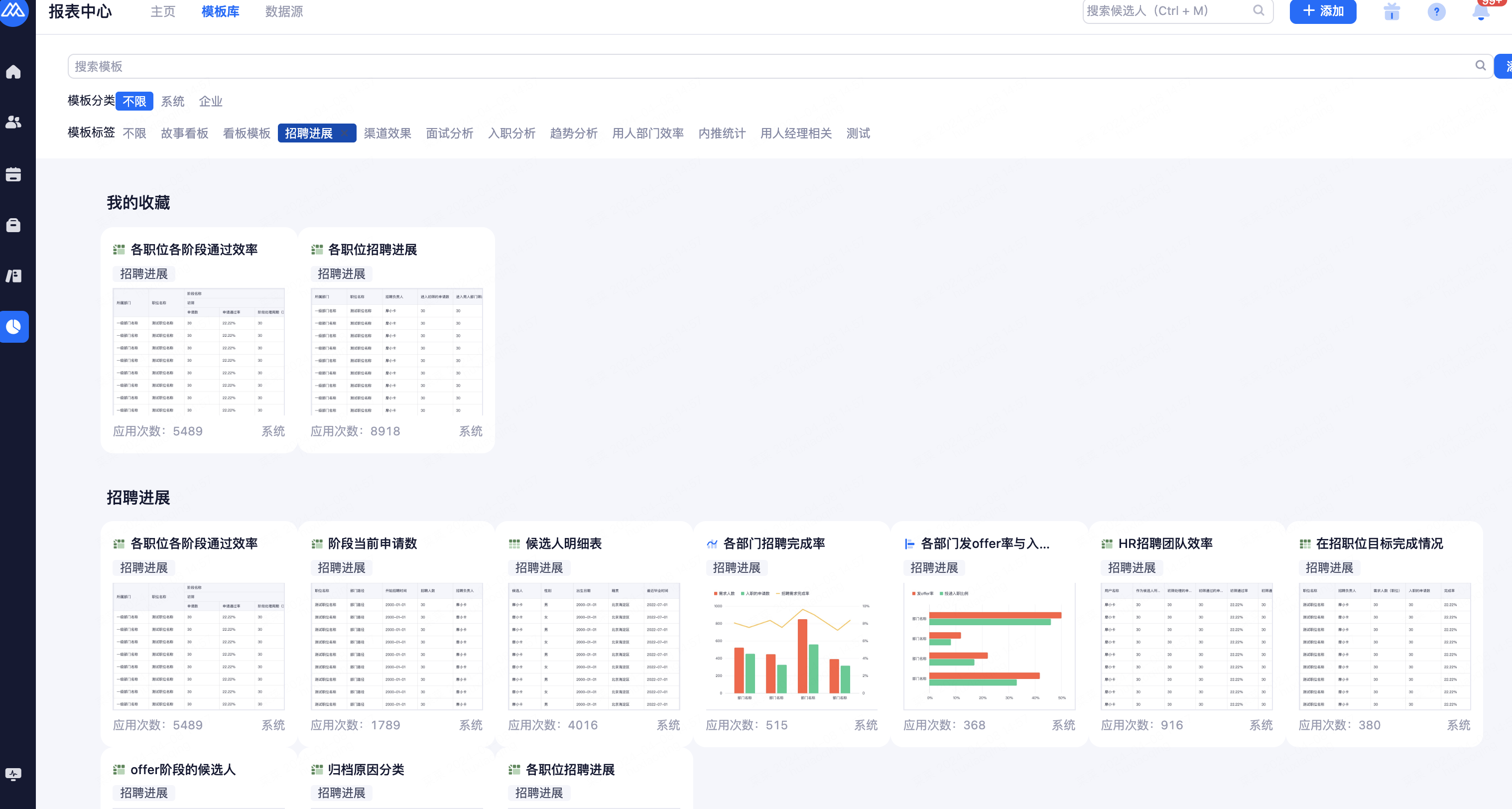Click the magnifier in the candidate search box
The image size is (1512, 809).
point(1259,10)
